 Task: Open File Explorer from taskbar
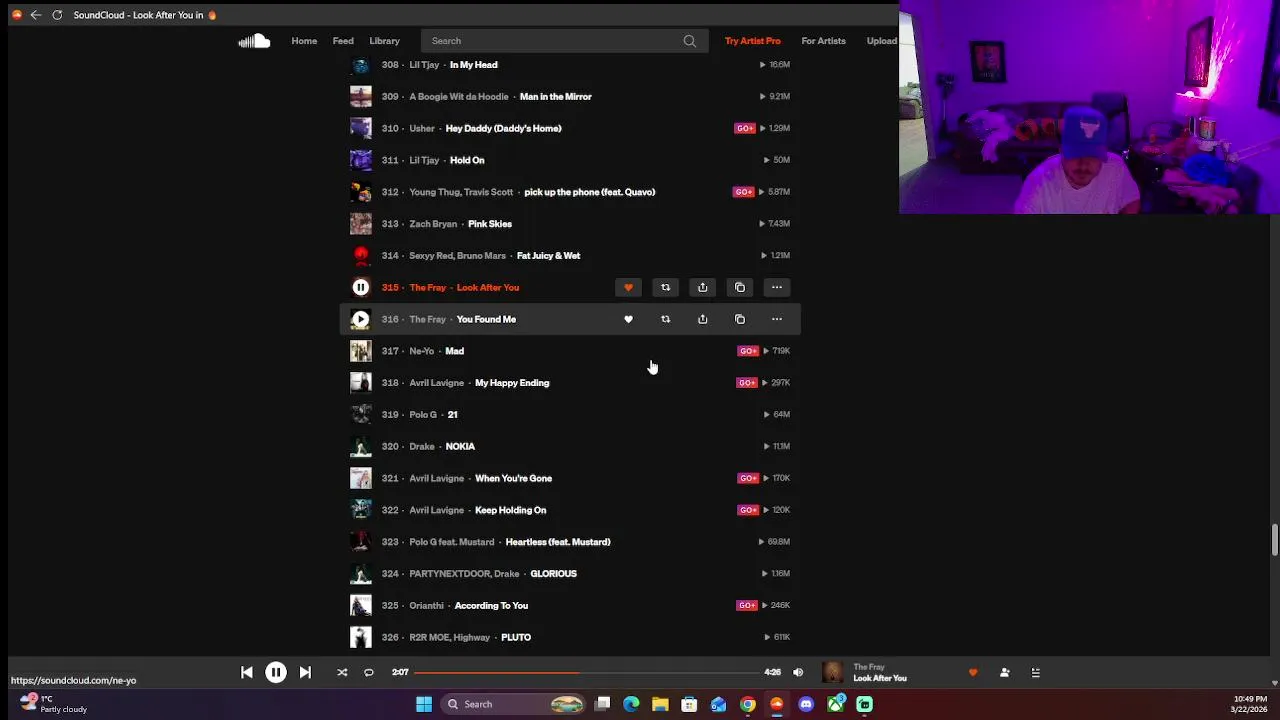click(660, 705)
